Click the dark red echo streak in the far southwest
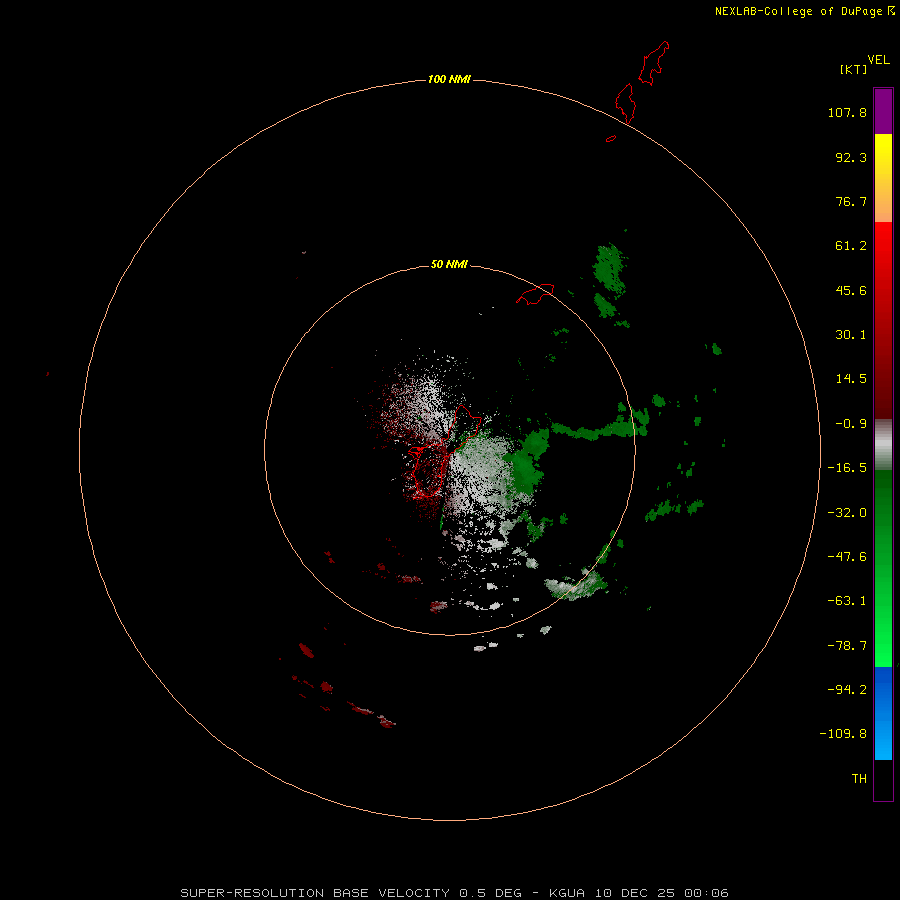The image size is (900, 900). click(371, 715)
